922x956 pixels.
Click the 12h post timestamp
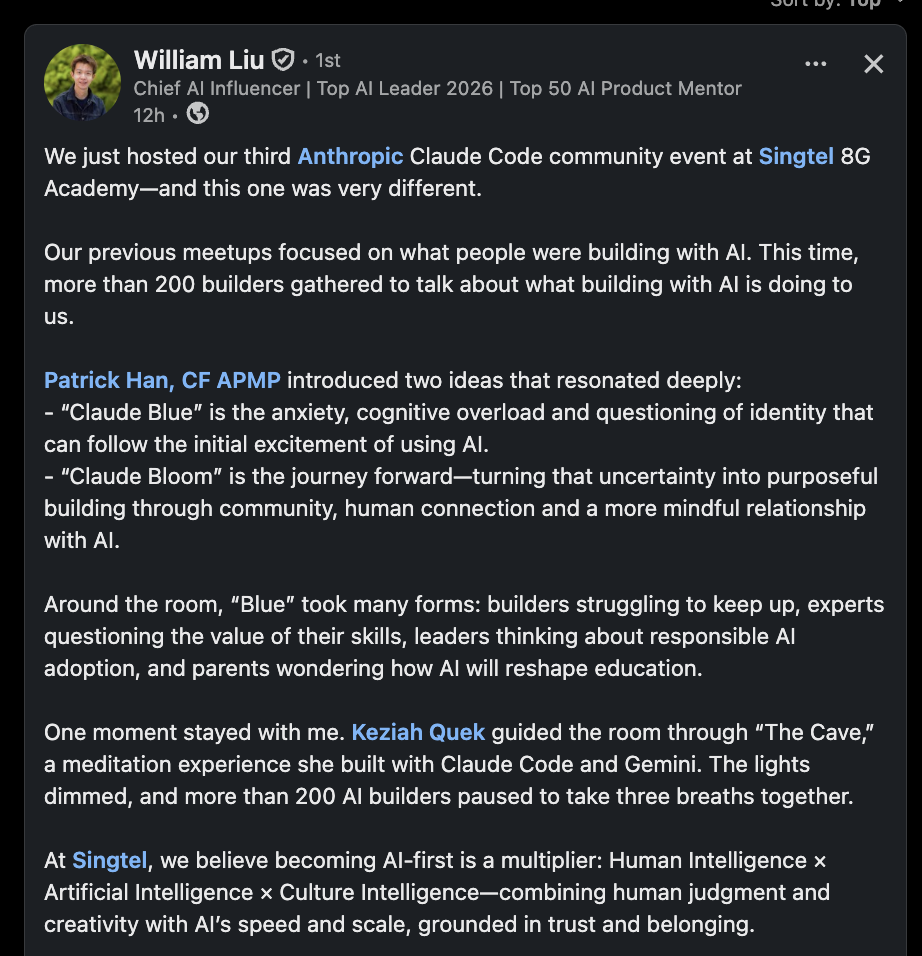coord(149,115)
